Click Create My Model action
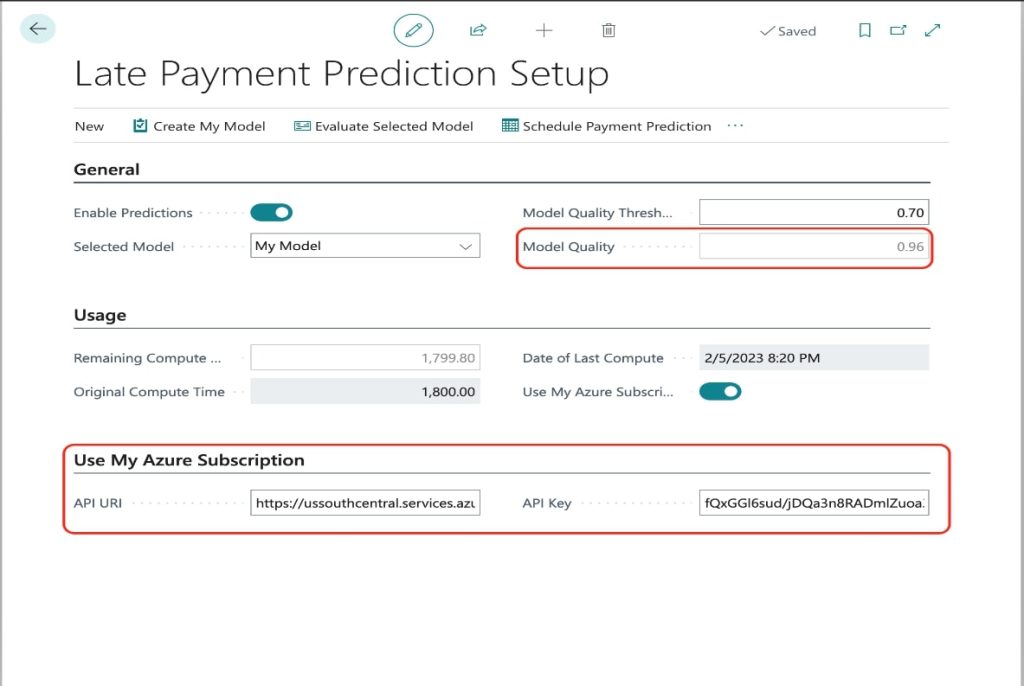Viewport: 1024px width, 686px height. click(x=199, y=126)
